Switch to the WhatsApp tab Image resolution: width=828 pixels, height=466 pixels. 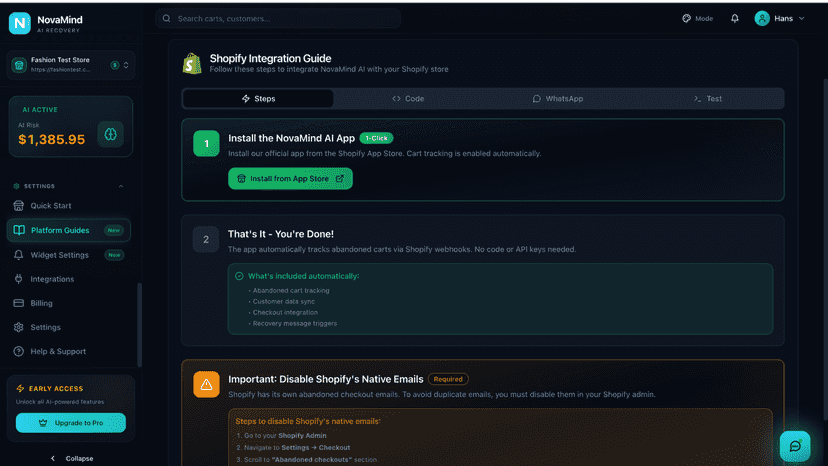pyautogui.click(x=558, y=99)
